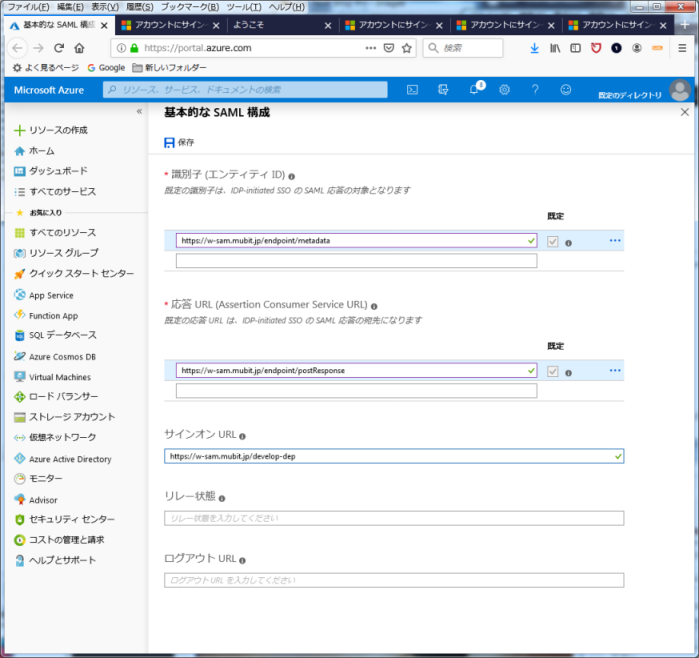
Task: Click identifier field containing endpoint/metadata
Action: tap(356, 241)
